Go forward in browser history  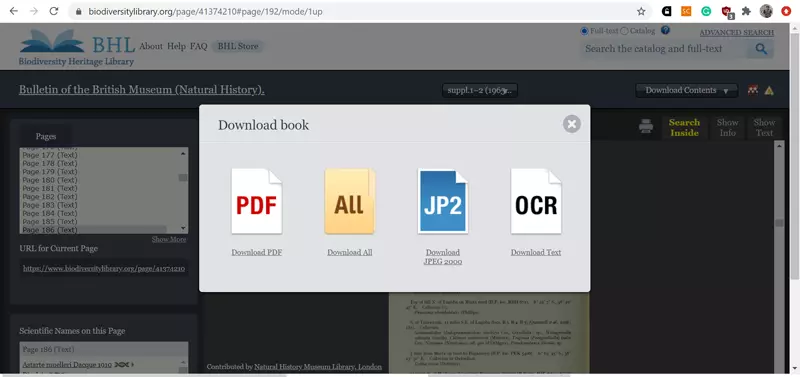34,11
